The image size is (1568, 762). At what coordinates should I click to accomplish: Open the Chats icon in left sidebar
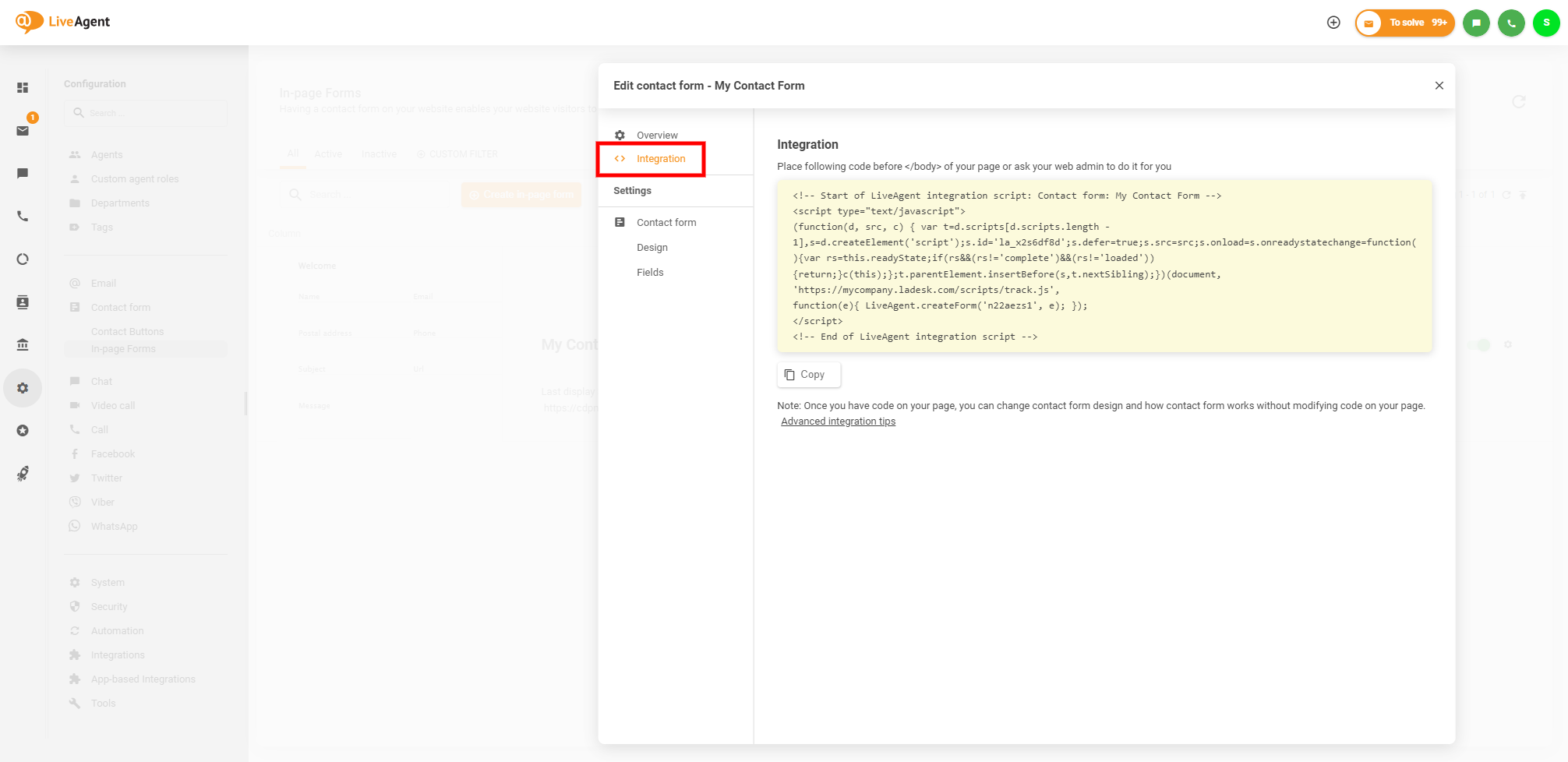coord(23,173)
